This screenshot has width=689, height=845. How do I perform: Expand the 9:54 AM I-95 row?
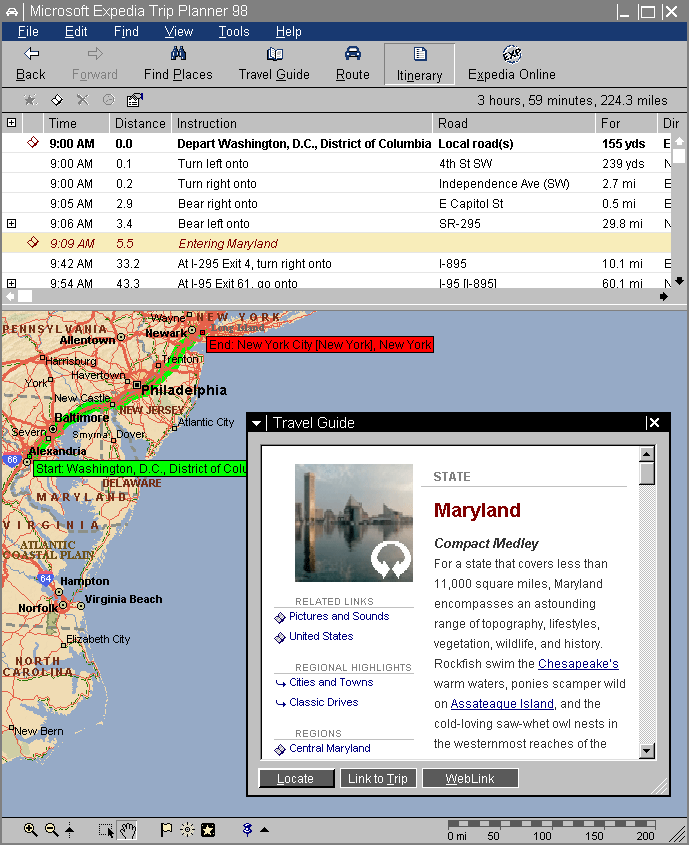click(11, 283)
